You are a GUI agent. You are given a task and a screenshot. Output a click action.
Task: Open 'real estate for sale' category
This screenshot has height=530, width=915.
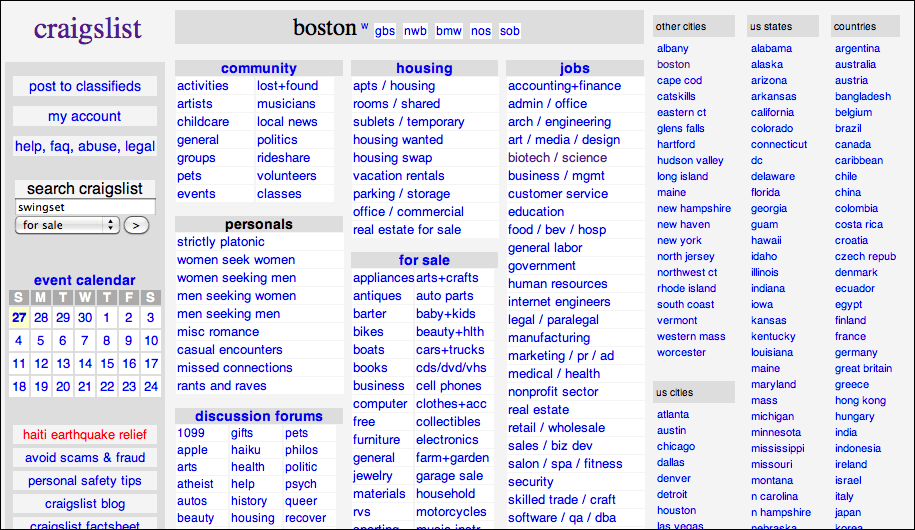(407, 230)
